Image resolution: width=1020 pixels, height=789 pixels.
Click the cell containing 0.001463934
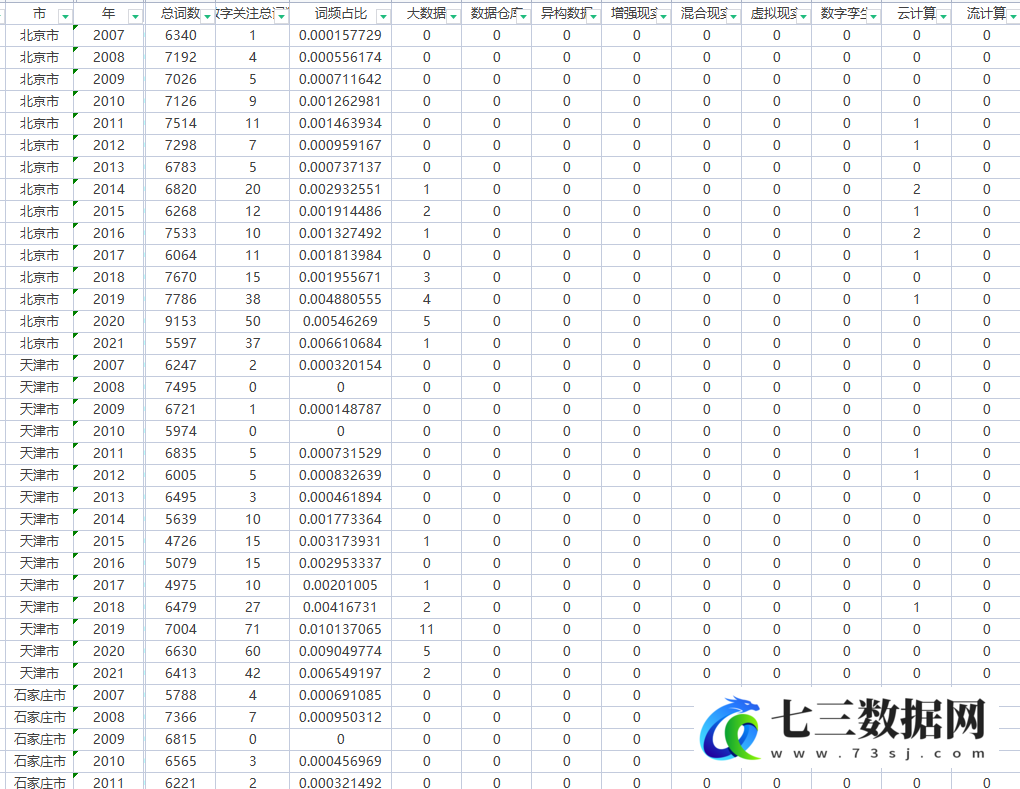point(340,124)
